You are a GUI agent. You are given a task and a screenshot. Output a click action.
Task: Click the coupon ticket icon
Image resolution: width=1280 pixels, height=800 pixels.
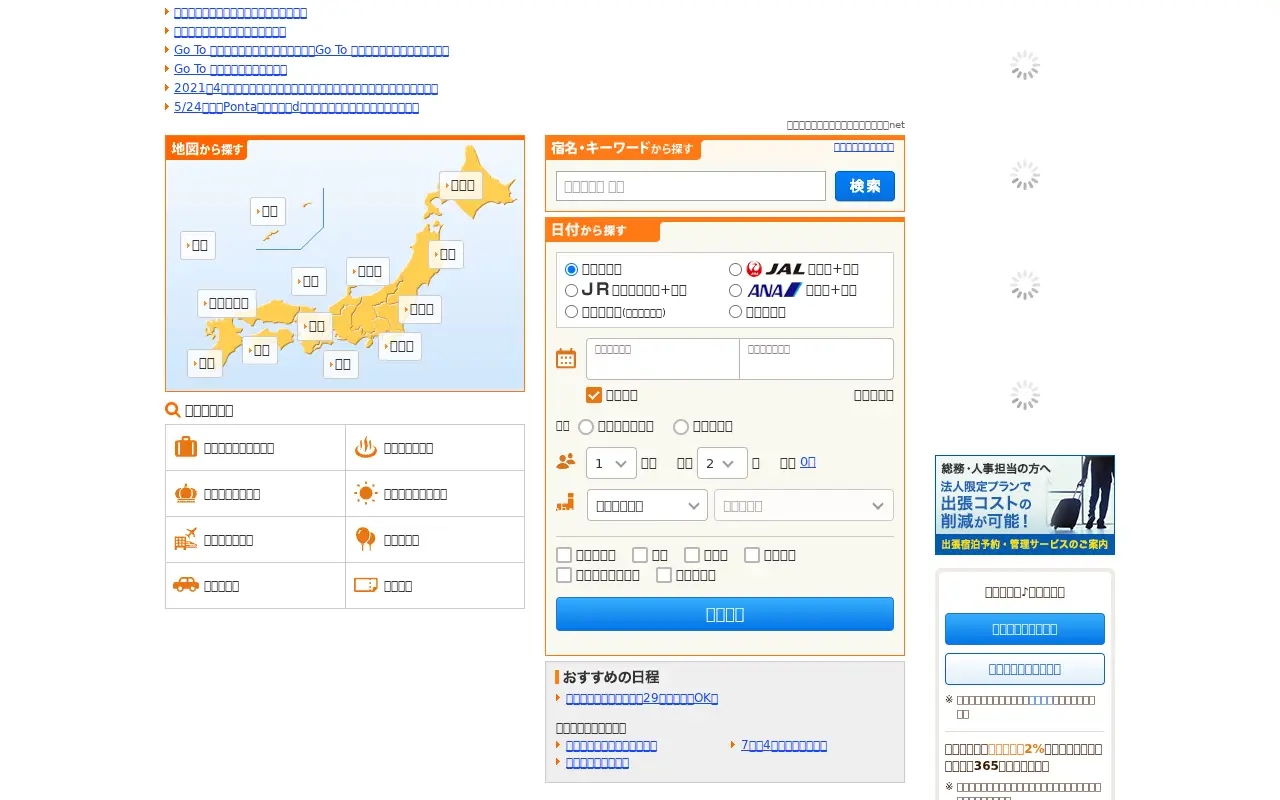(x=366, y=585)
